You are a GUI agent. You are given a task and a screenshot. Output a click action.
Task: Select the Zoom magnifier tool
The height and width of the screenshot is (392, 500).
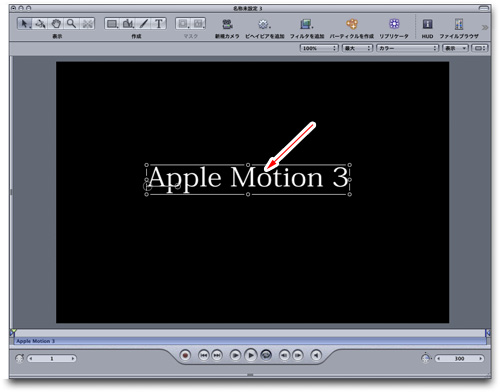tap(71, 24)
